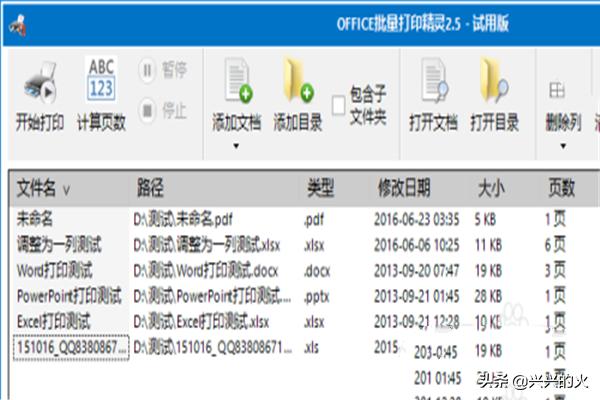Click the path D:\测试\调整为一列测试.xlsx
600x400 pixels.
coord(207,245)
